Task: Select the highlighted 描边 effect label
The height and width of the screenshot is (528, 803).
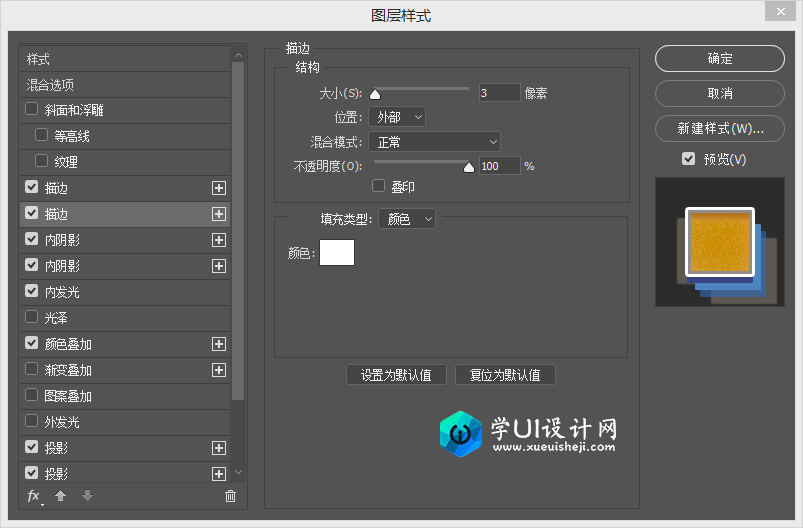Action: point(56,215)
